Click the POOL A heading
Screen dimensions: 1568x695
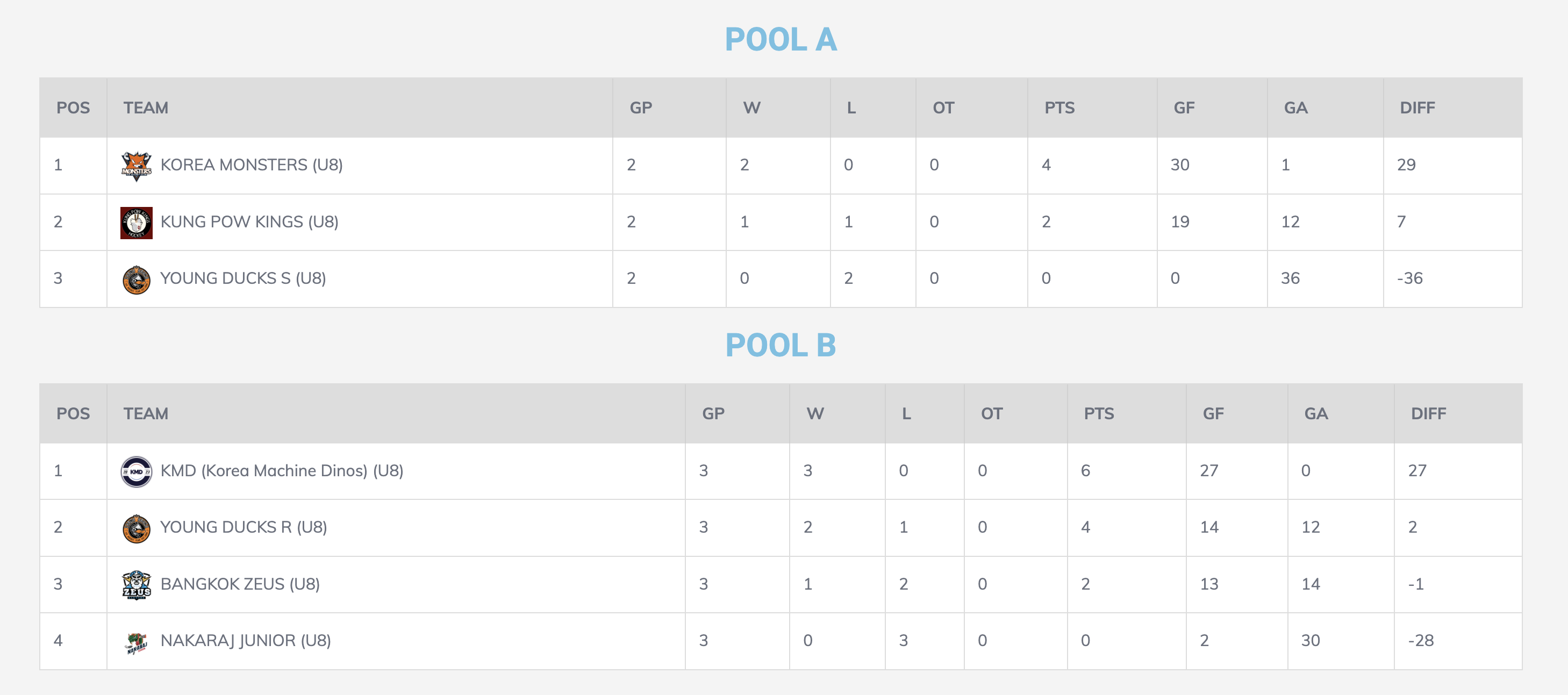tap(781, 40)
